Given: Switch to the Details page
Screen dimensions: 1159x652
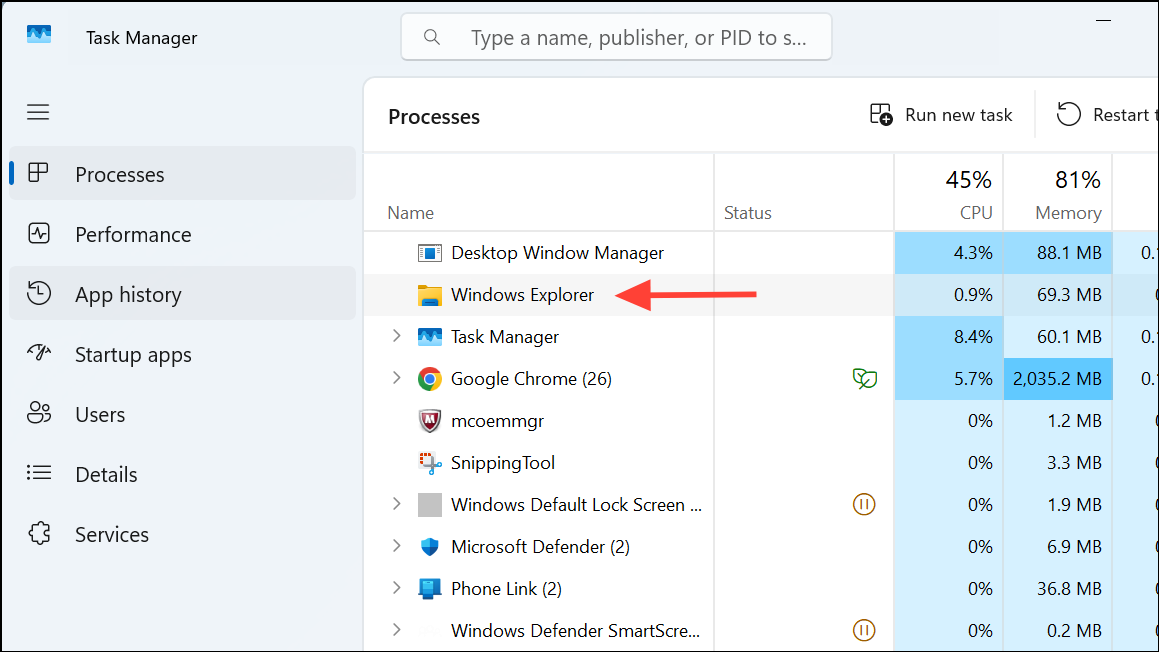Looking at the screenshot, I should coord(183,474).
